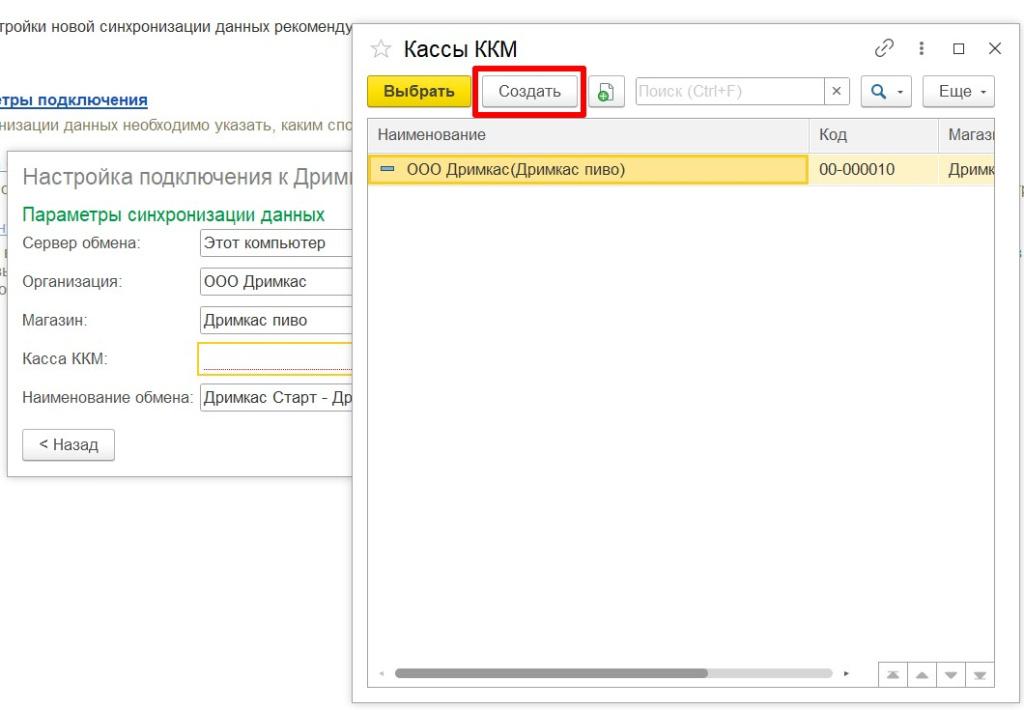Jump to list top with double-arrow icon
This screenshot has width=1024, height=710.
click(x=892, y=674)
